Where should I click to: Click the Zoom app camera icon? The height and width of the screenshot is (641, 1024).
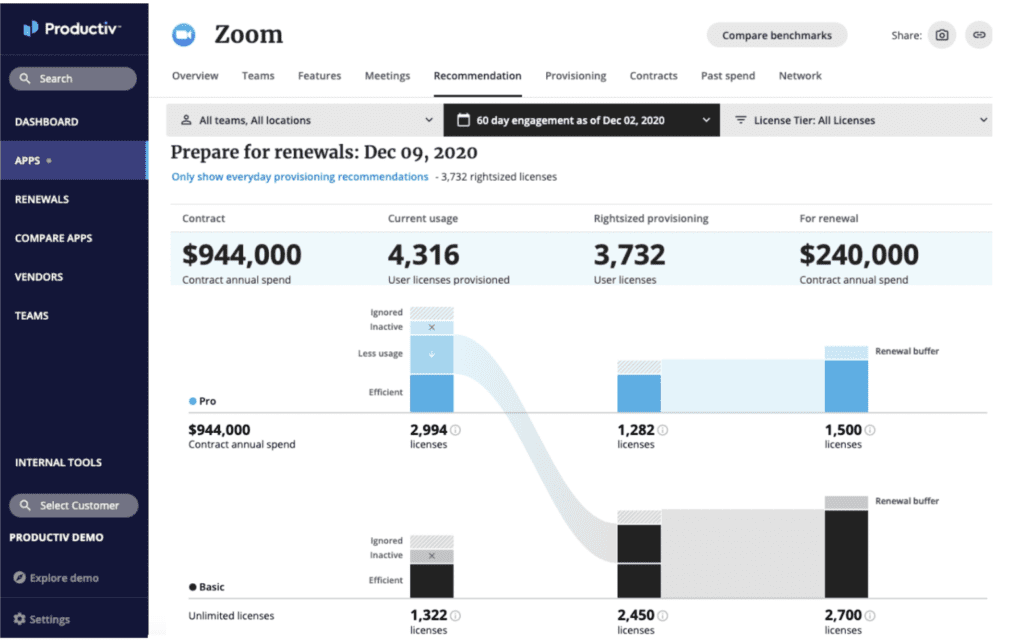[x=184, y=35]
